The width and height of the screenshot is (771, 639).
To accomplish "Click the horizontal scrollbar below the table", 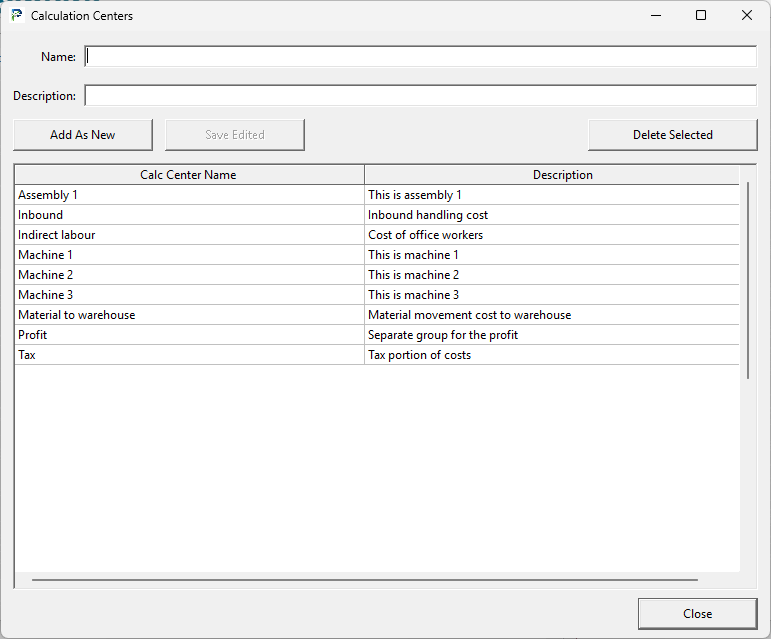I will click(365, 580).
